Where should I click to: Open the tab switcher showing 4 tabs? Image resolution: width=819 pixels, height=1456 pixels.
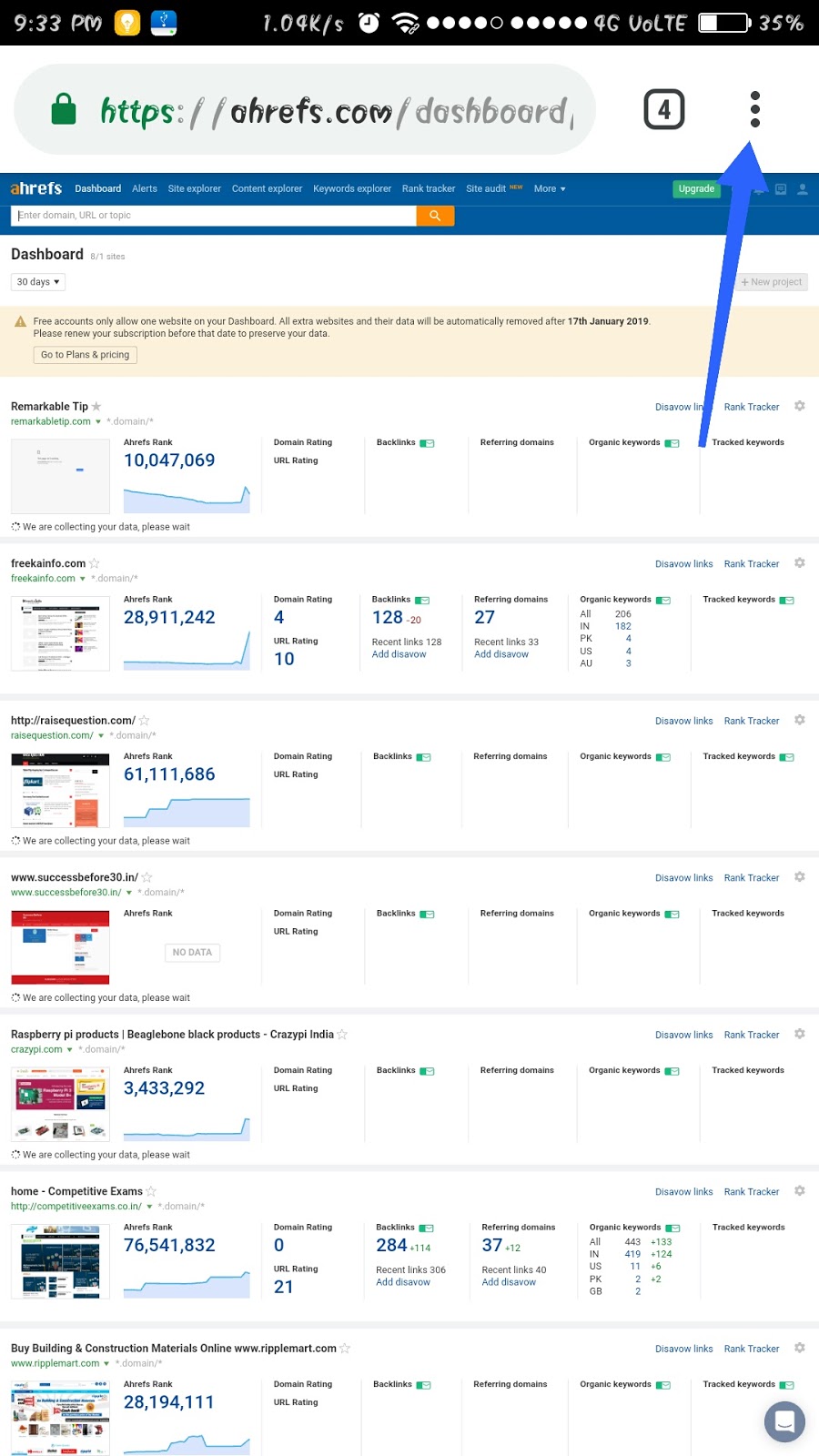point(664,110)
